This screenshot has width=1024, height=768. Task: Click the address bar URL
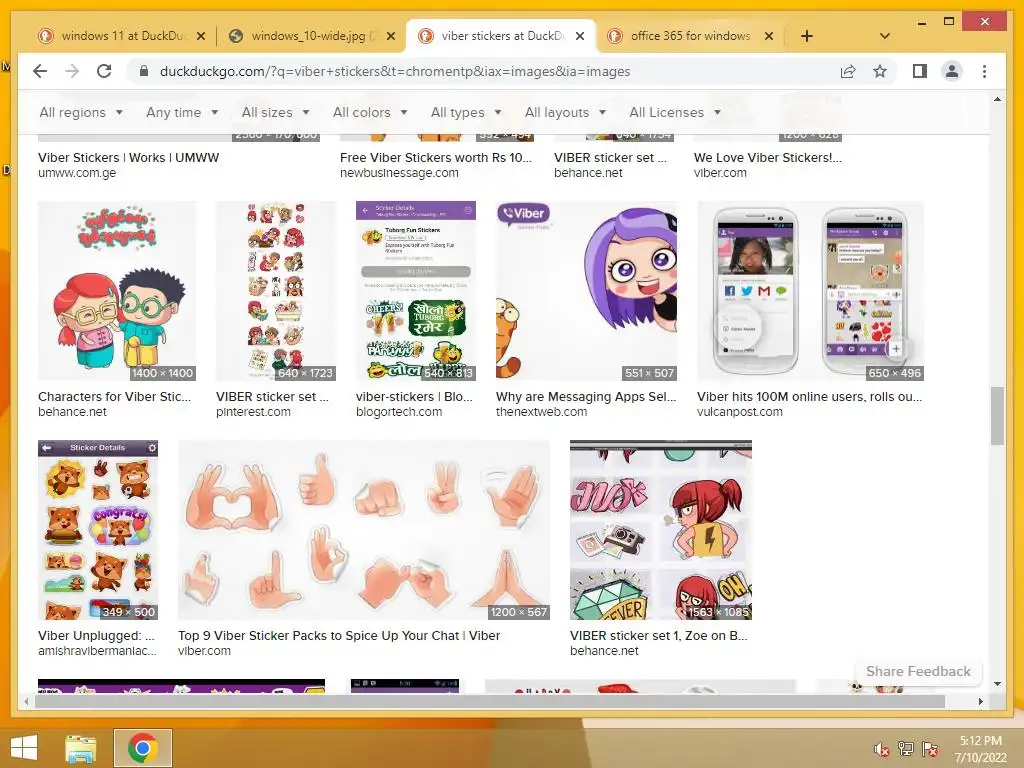coord(395,71)
